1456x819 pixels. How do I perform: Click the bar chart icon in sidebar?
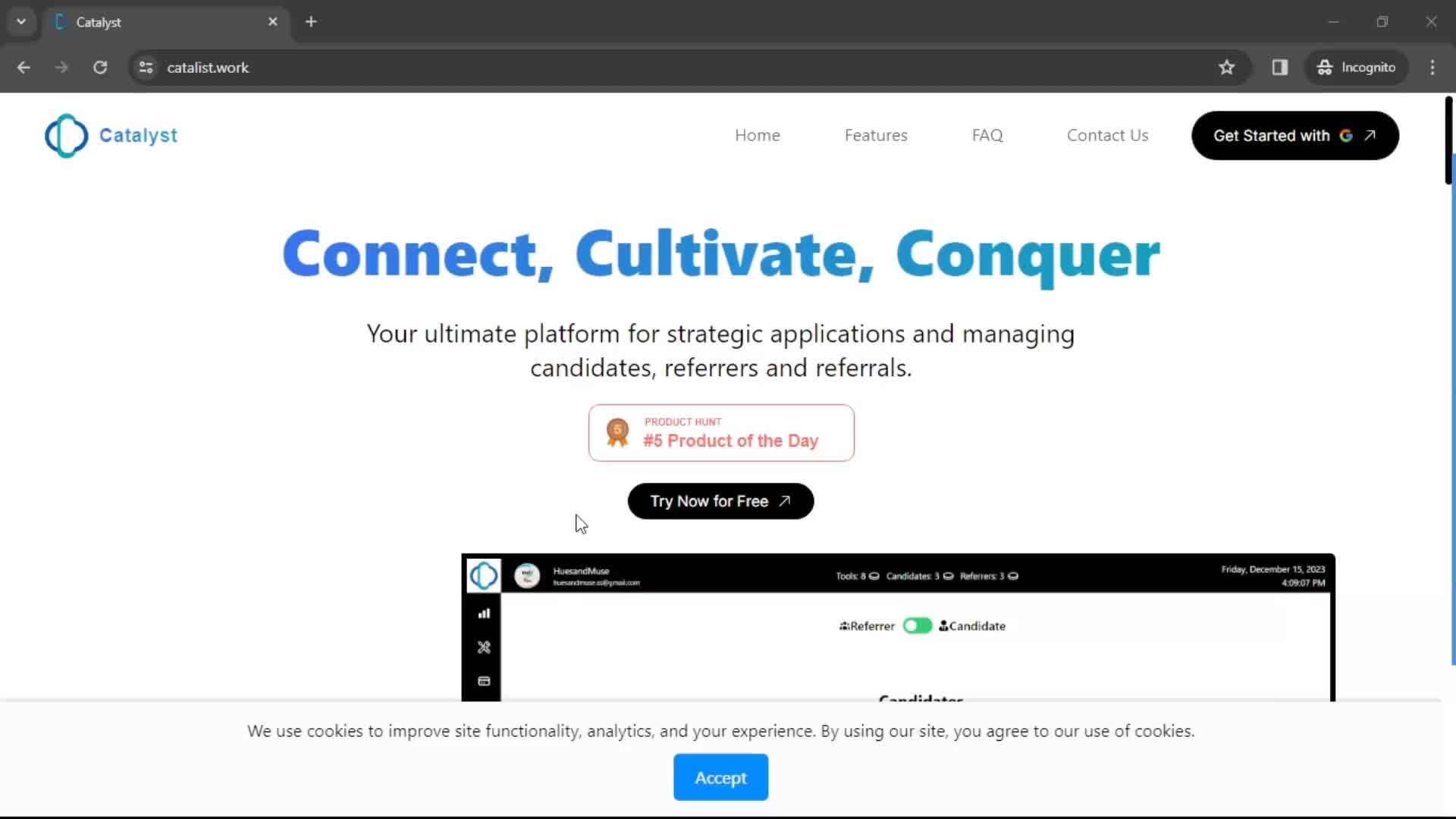click(x=483, y=613)
